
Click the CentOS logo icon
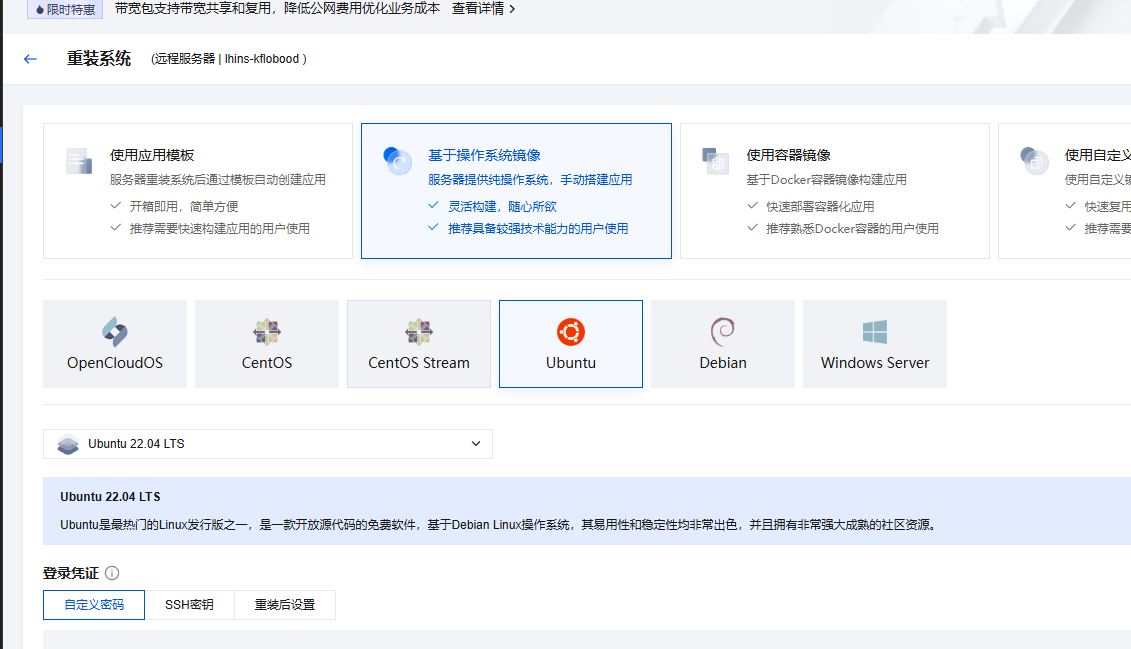point(267,332)
